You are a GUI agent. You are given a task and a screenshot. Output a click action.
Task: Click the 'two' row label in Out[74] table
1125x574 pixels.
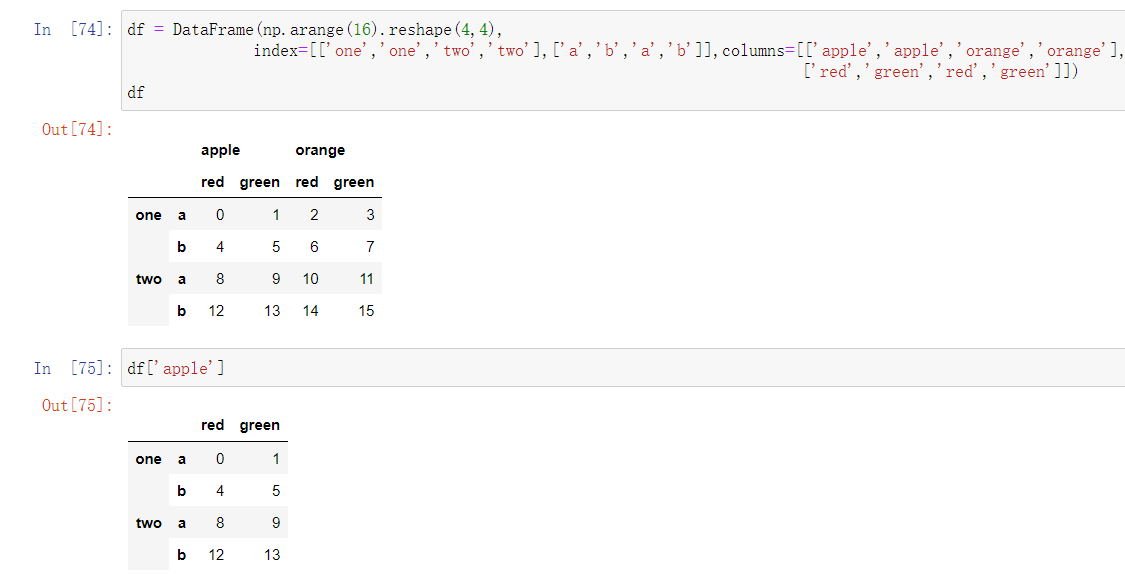pyautogui.click(x=149, y=279)
